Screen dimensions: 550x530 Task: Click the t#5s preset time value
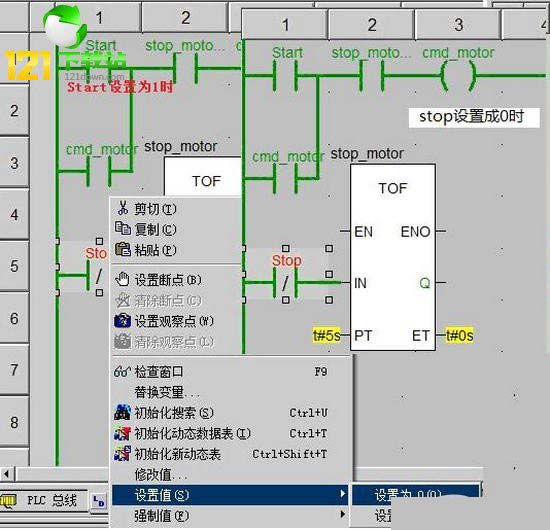pyautogui.click(x=327, y=335)
